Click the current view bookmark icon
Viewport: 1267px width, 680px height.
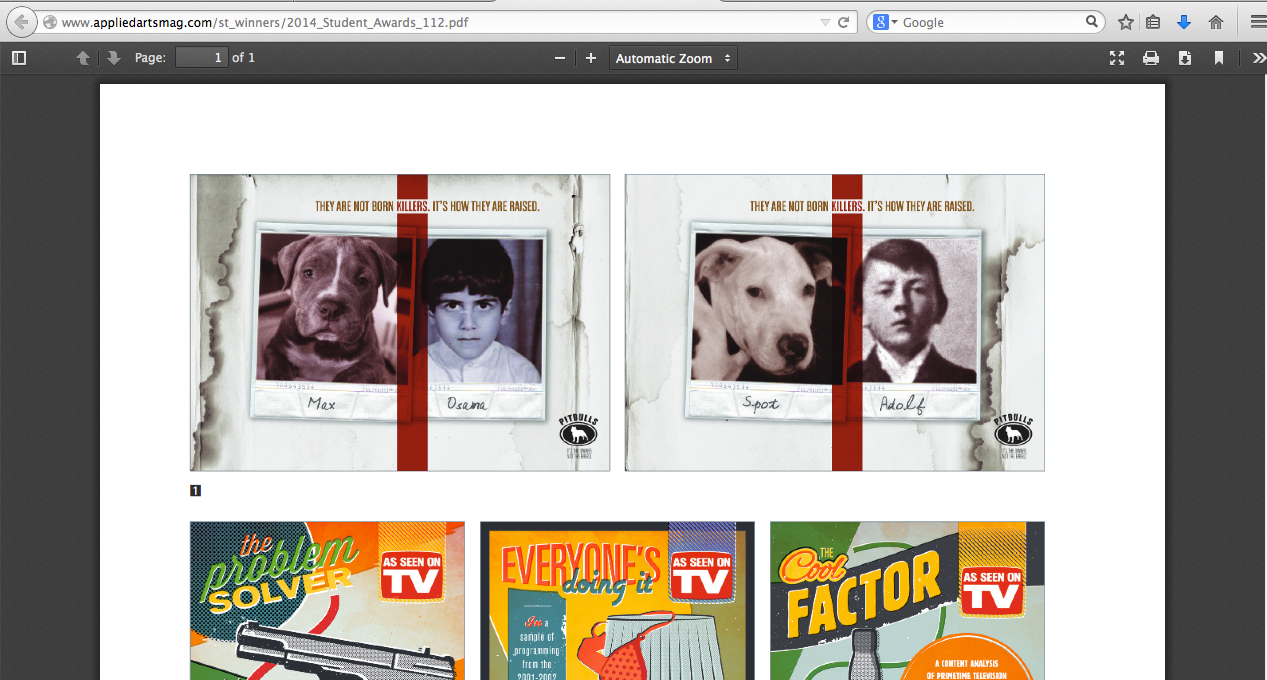point(1219,58)
